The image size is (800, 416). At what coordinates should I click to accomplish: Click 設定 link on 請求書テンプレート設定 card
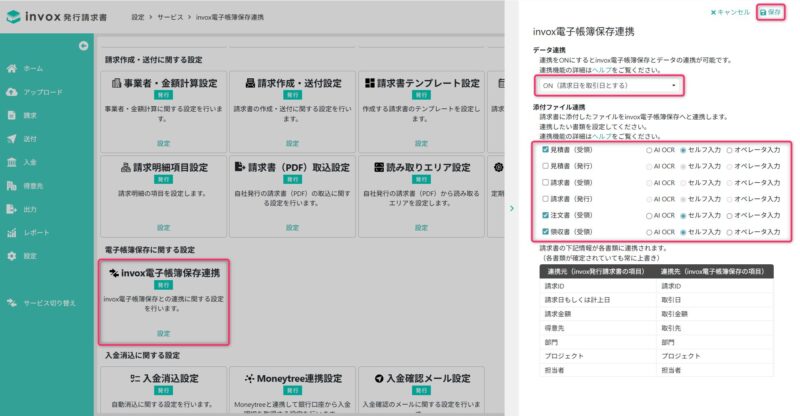click(x=421, y=143)
